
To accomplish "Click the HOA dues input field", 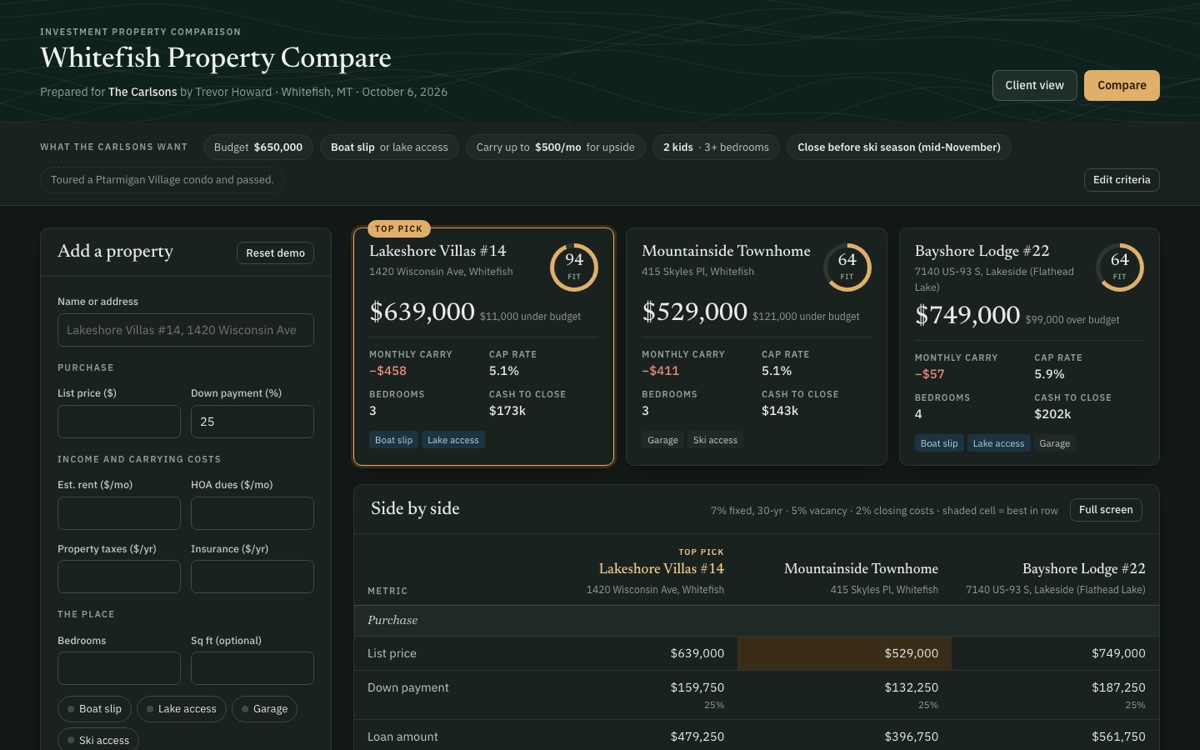I will click(252, 513).
